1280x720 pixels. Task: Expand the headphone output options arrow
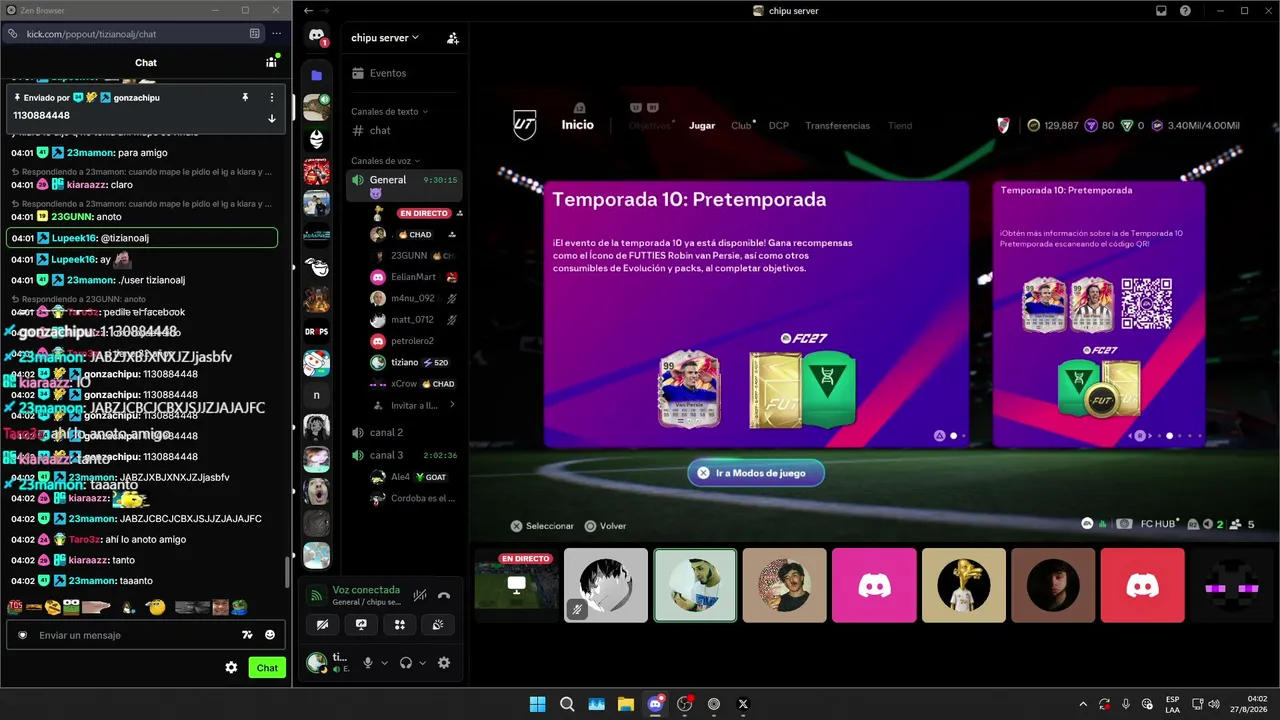click(422, 663)
